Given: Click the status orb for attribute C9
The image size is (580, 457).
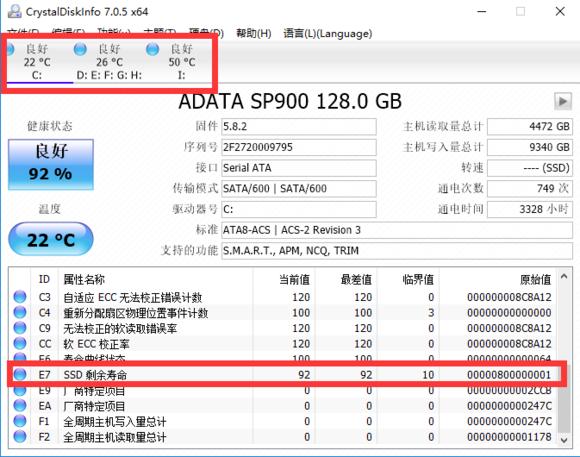Looking at the screenshot, I should click(20, 328).
